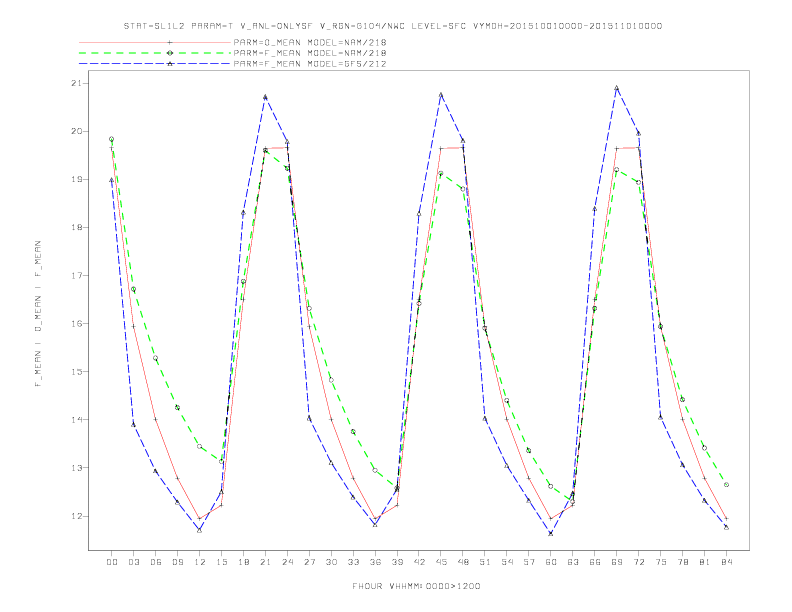Click y-axis tick label 16
Viewport: 792px width, 612px height.
[76, 323]
